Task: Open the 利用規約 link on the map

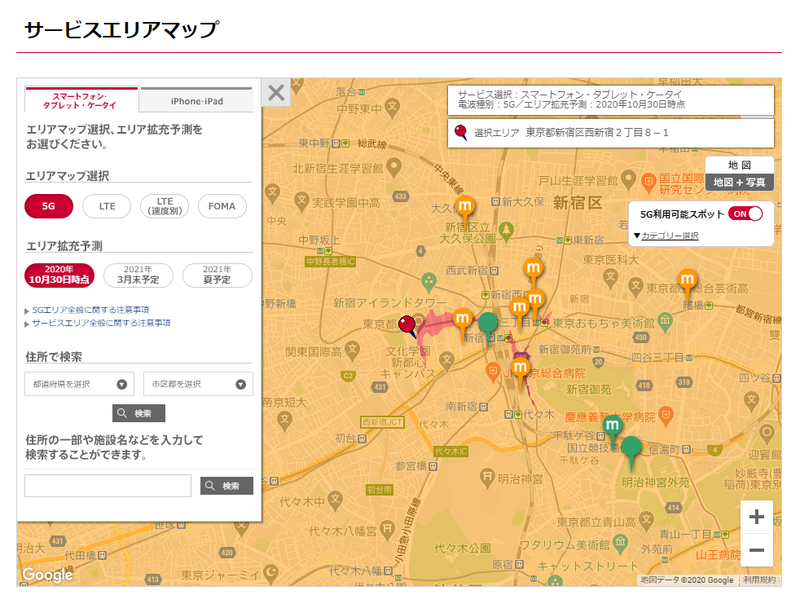Action: (759, 580)
